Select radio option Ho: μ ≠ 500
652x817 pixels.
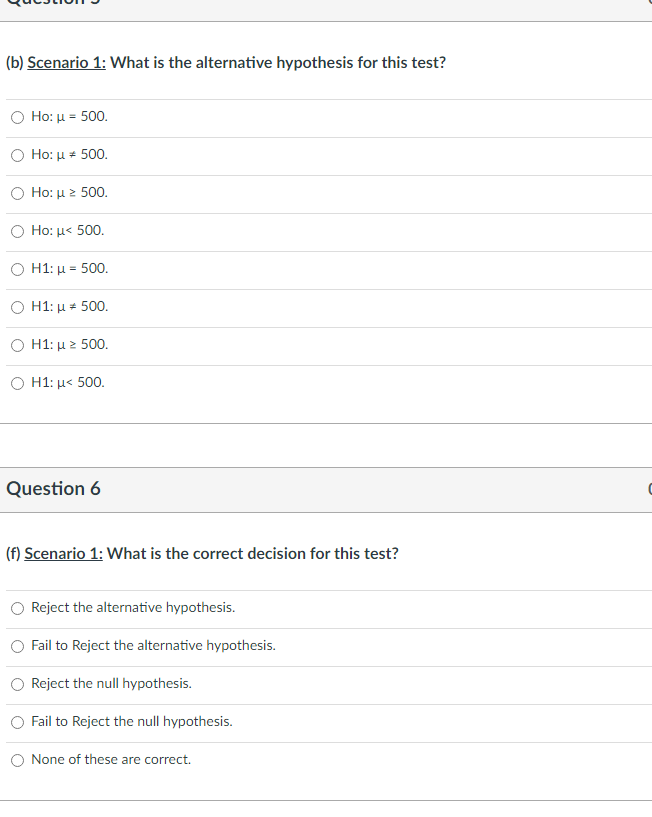[17, 155]
